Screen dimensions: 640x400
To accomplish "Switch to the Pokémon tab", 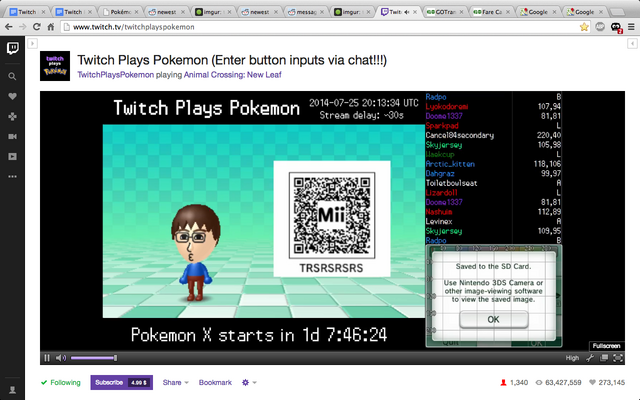I will pyautogui.click(x=121, y=12).
